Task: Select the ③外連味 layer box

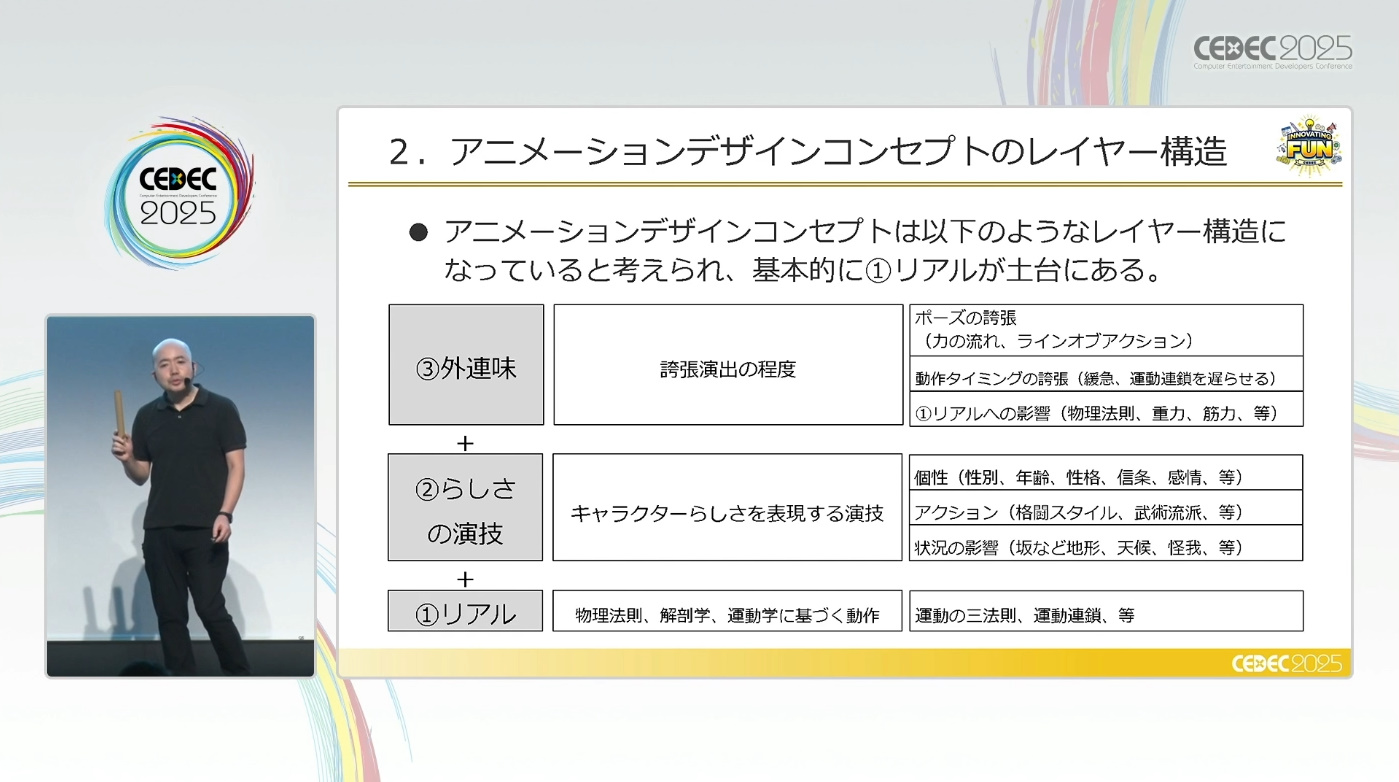Action: 466,365
